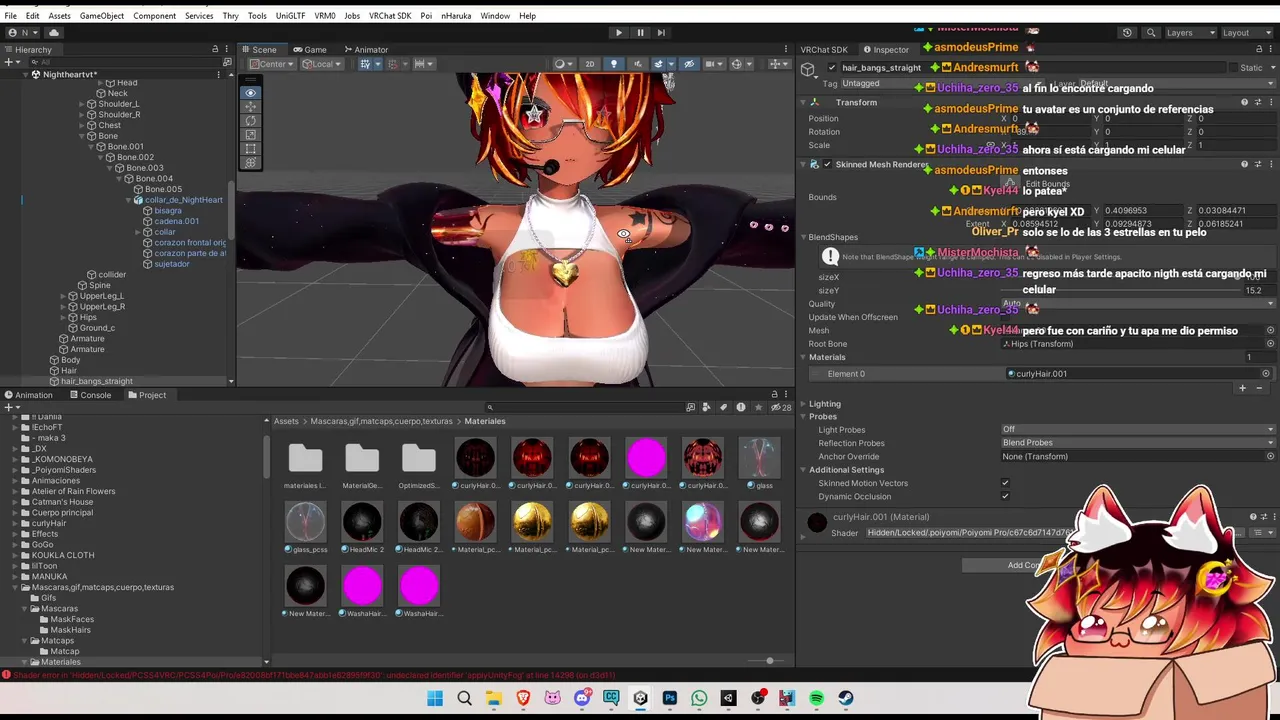The width and height of the screenshot is (1280, 720).
Task: Open the VRChat SDK panel tab
Action: [824, 49]
